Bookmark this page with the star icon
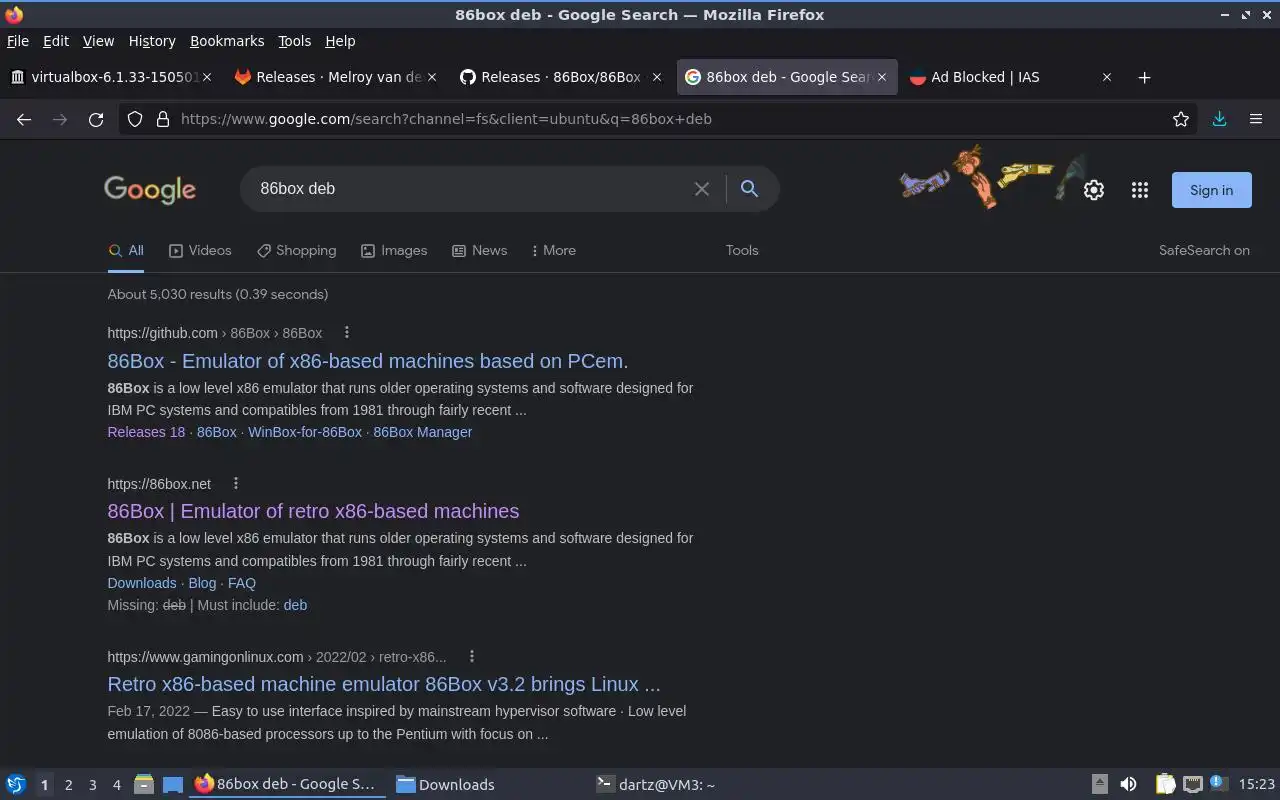 (x=1181, y=119)
